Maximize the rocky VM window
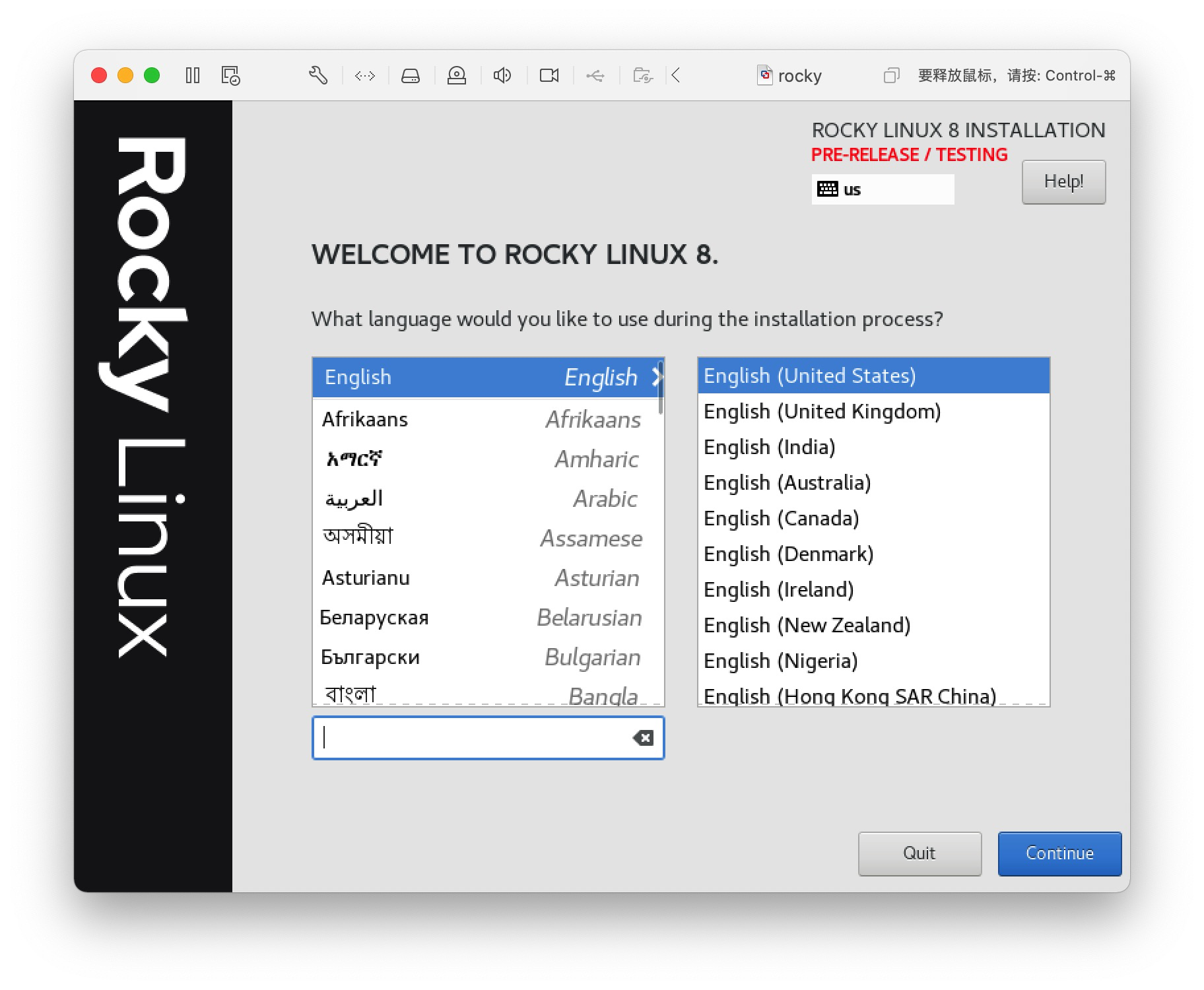1204x990 pixels. click(152, 76)
